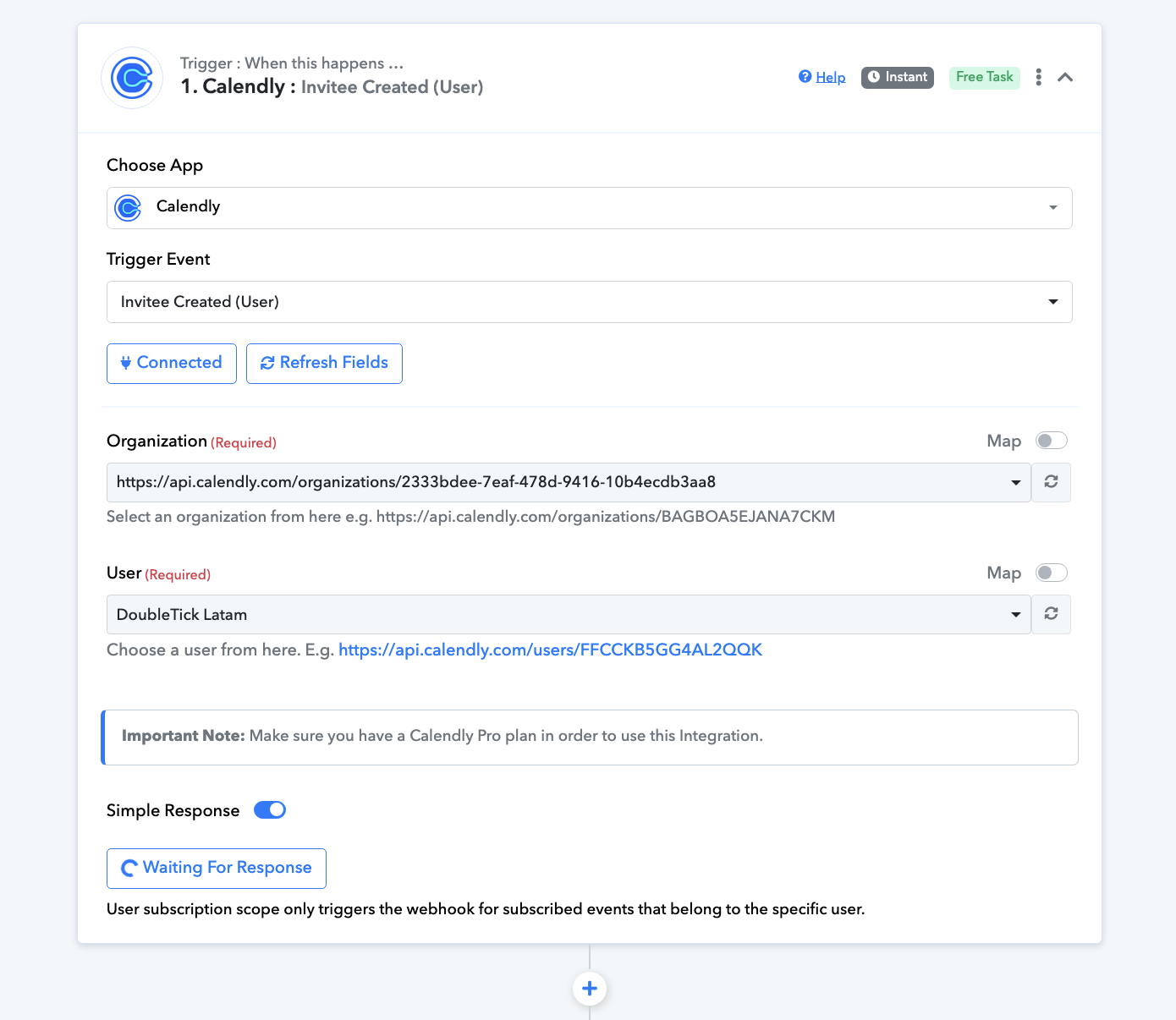1176x1020 pixels.
Task: Collapse the trigger step with the chevron
Action: coord(1065,77)
